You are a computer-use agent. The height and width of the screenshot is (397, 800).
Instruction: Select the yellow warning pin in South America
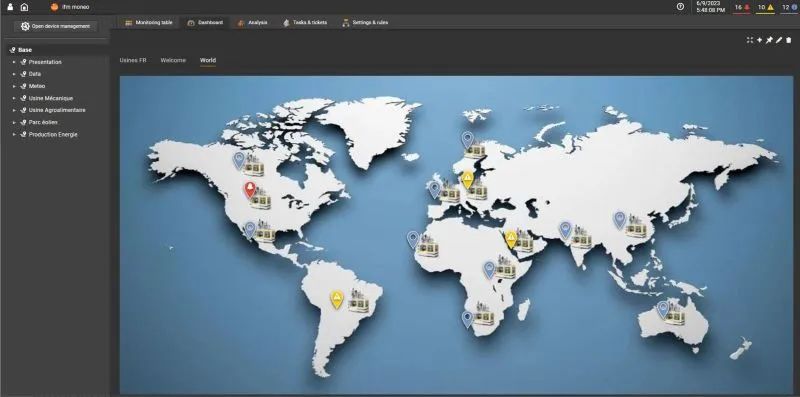pyautogui.click(x=336, y=299)
